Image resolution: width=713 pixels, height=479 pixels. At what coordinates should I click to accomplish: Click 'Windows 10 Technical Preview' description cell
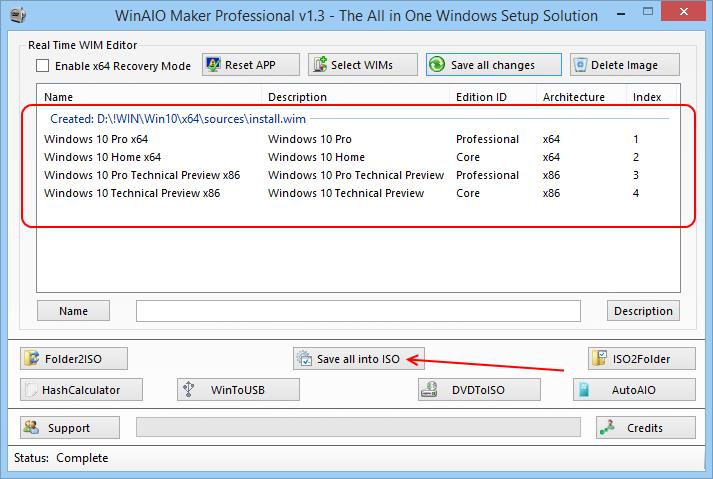pyautogui.click(x=346, y=193)
